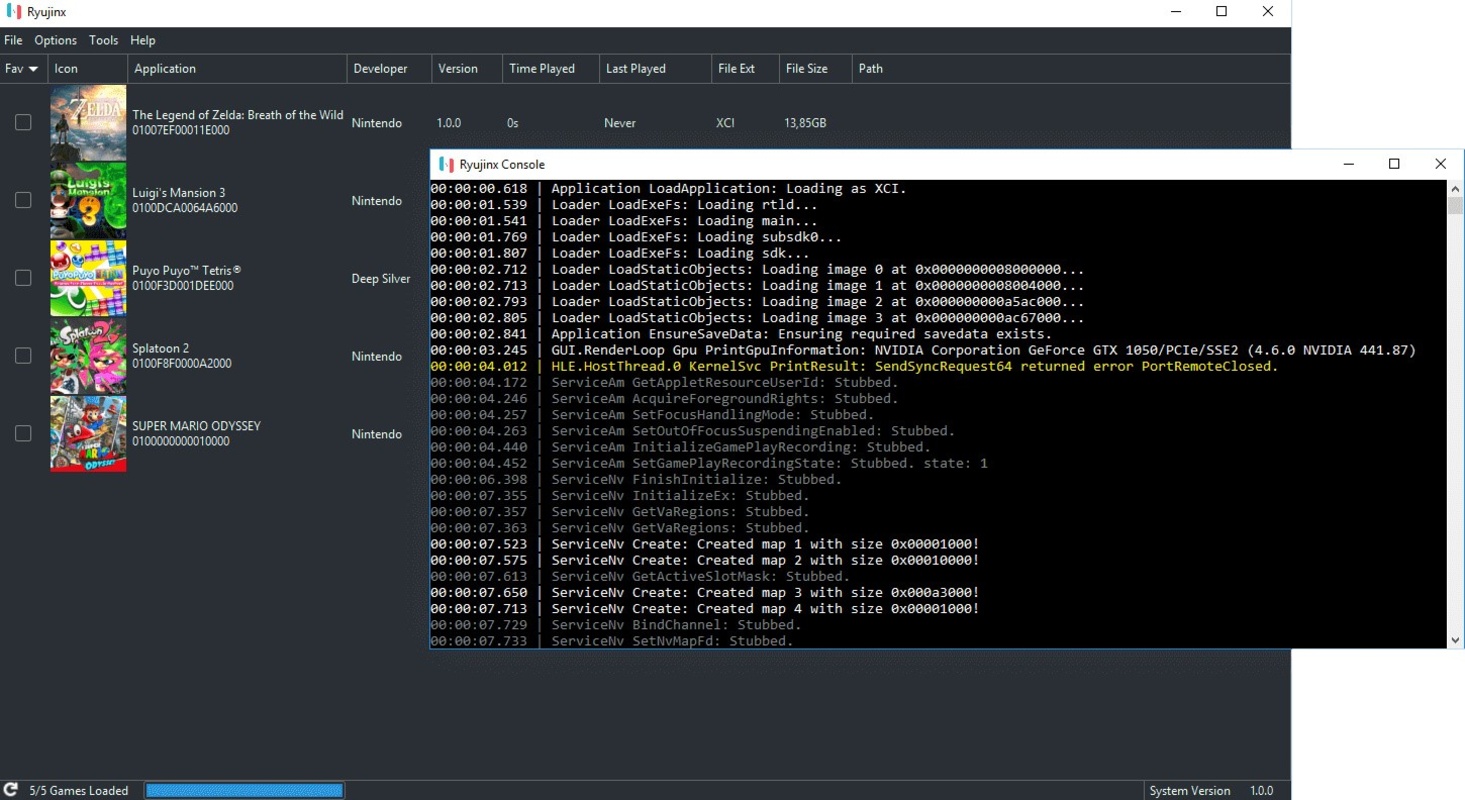The height and width of the screenshot is (800, 1465).
Task: Sort games by Last Played column
Action: tap(654, 69)
